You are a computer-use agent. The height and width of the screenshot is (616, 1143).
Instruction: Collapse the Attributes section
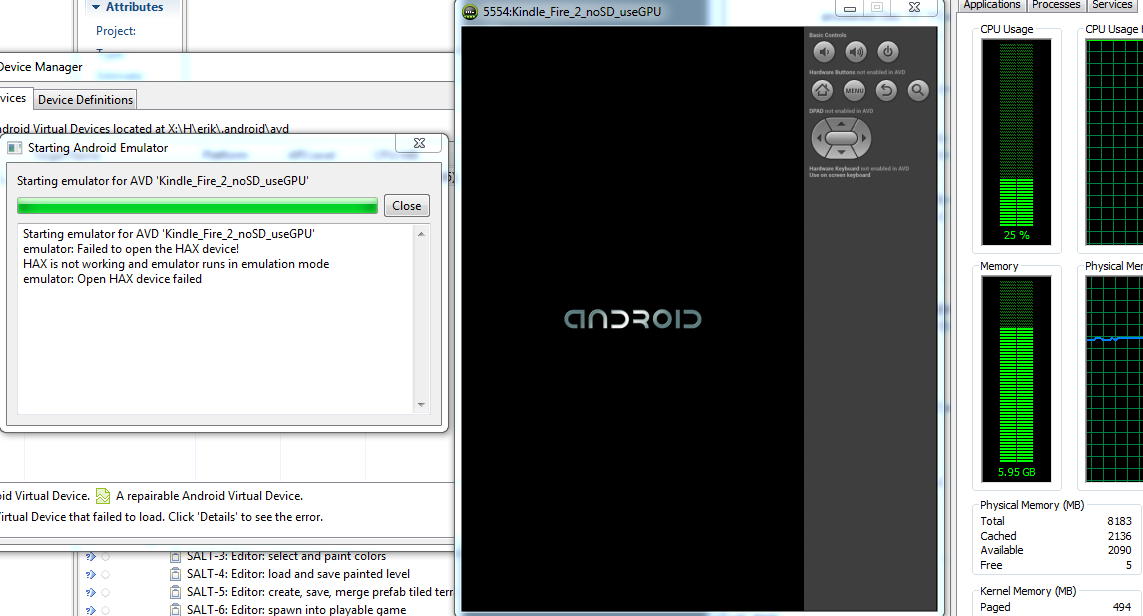click(95, 7)
